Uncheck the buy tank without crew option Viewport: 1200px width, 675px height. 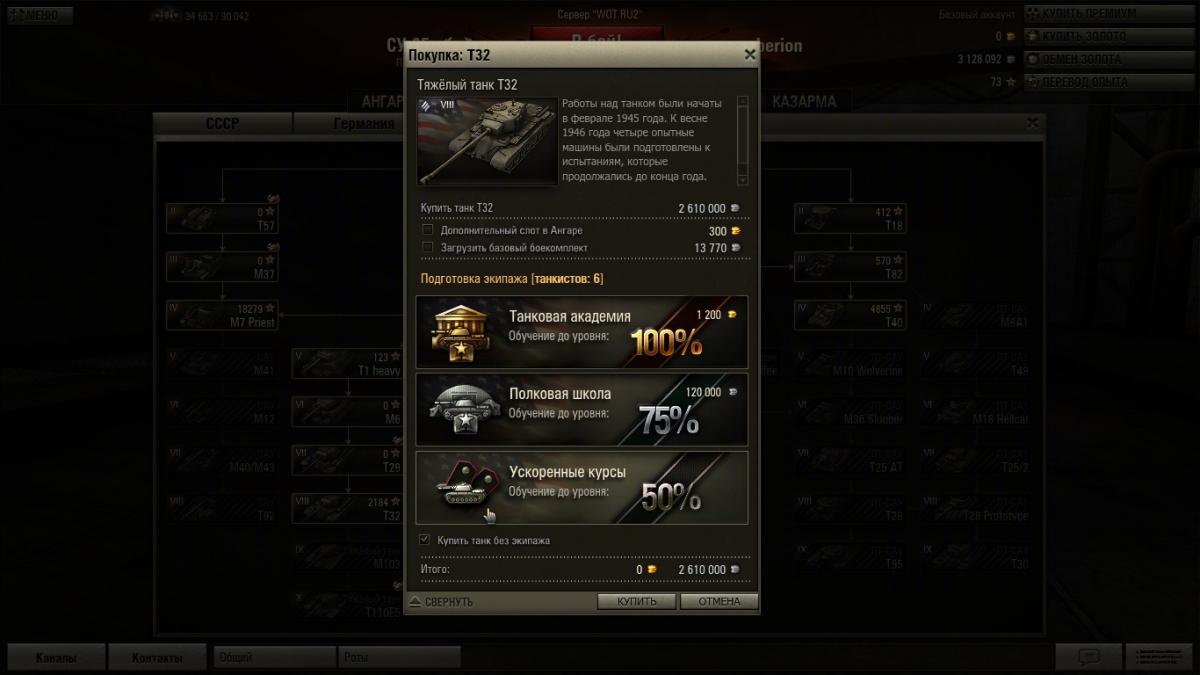425,539
